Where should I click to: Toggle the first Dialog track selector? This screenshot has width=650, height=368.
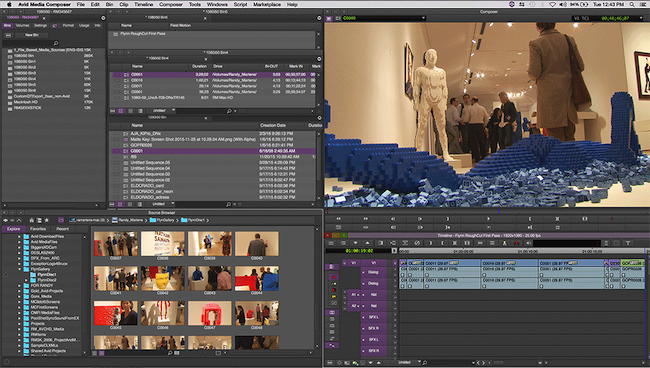(x=374, y=272)
